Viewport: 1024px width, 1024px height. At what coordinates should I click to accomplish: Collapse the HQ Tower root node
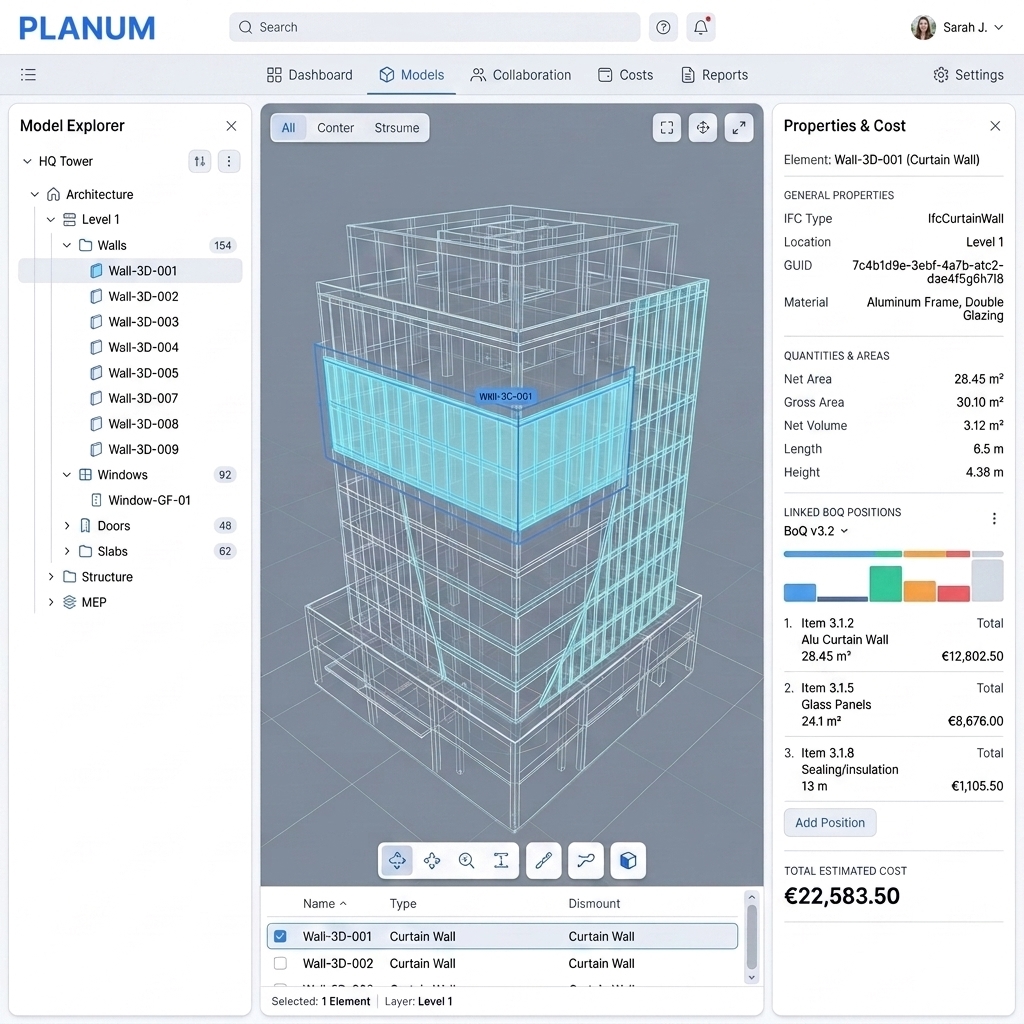point(27,161)
